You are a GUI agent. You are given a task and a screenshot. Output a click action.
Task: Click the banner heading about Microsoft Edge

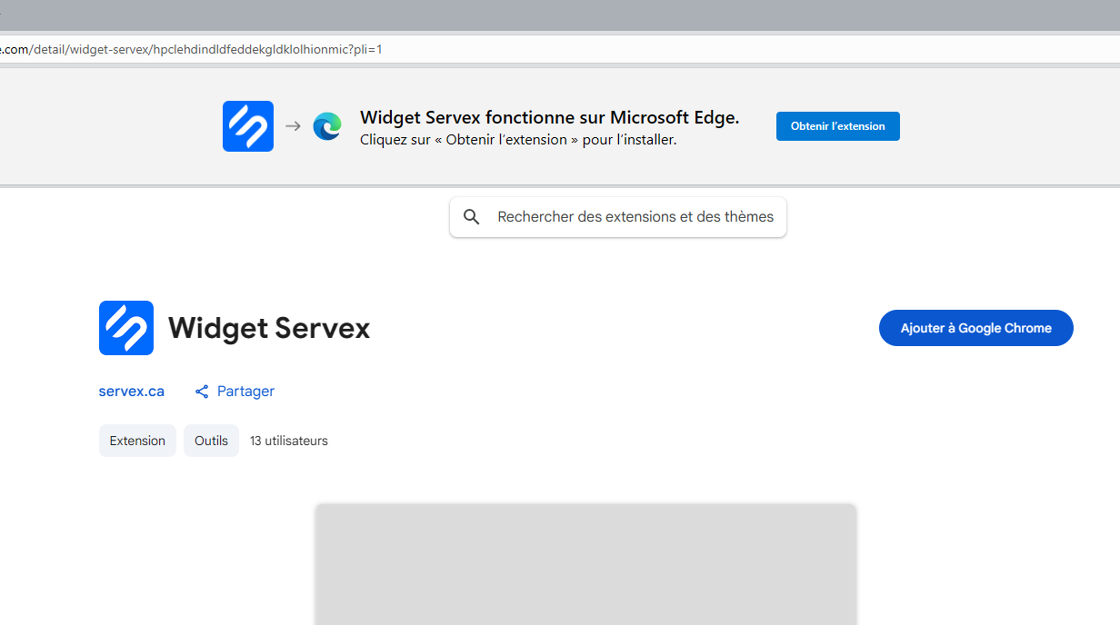(x=549, y=117)
